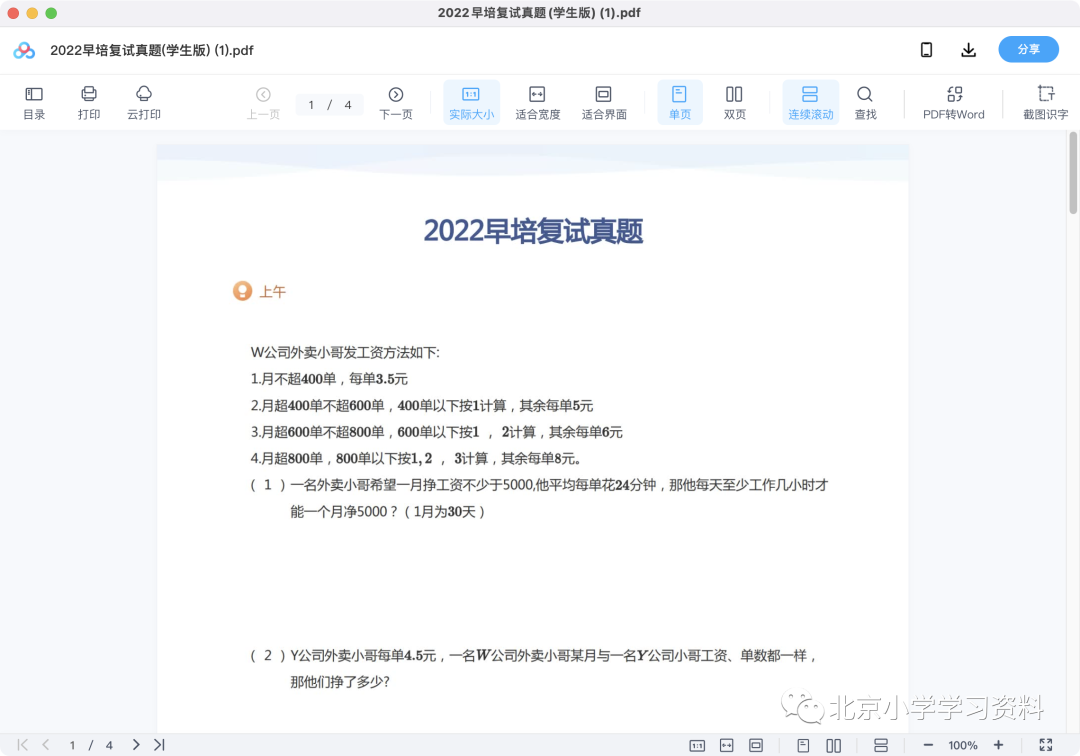The image size is (1080, 756).
Task: Jump to first page in bottom bar
Action: (x=23, y=744)
